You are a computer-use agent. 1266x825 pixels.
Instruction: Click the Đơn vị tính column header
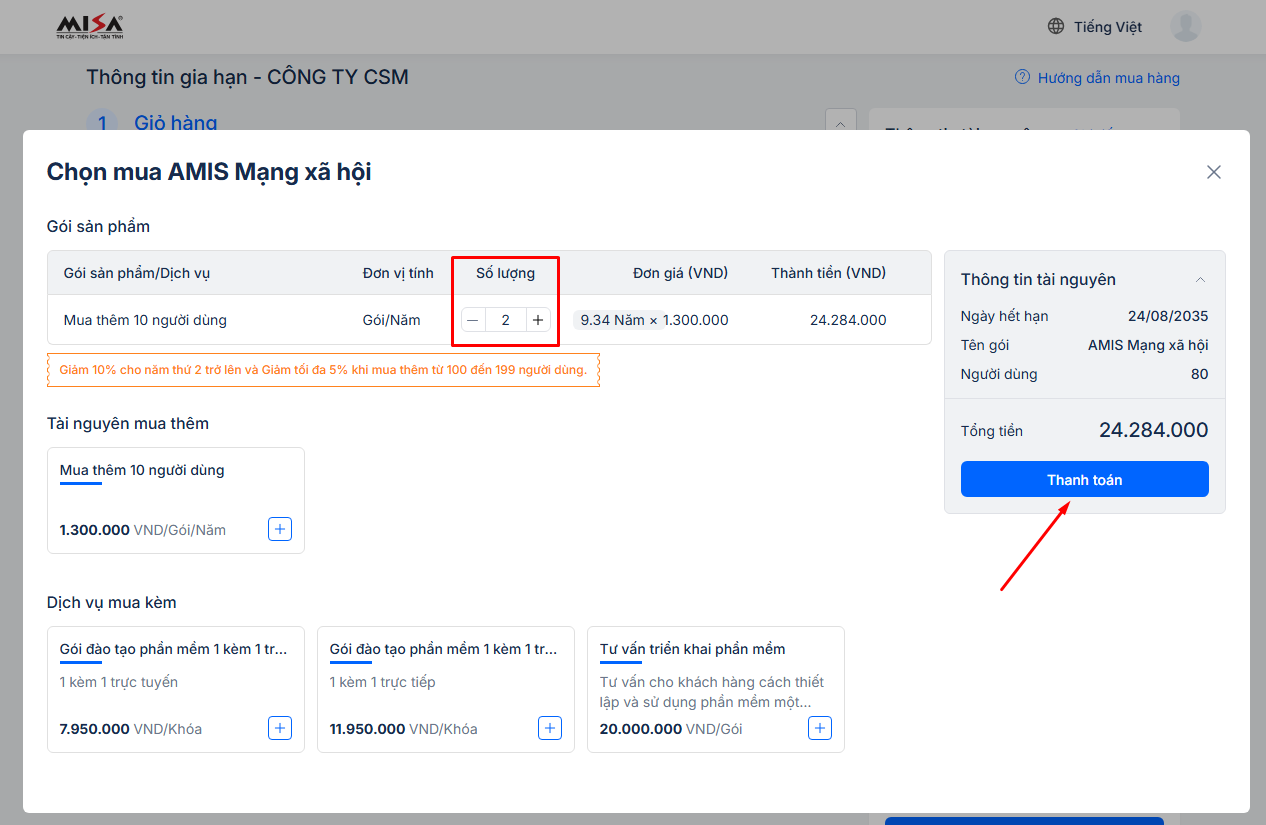pos(398,273)
